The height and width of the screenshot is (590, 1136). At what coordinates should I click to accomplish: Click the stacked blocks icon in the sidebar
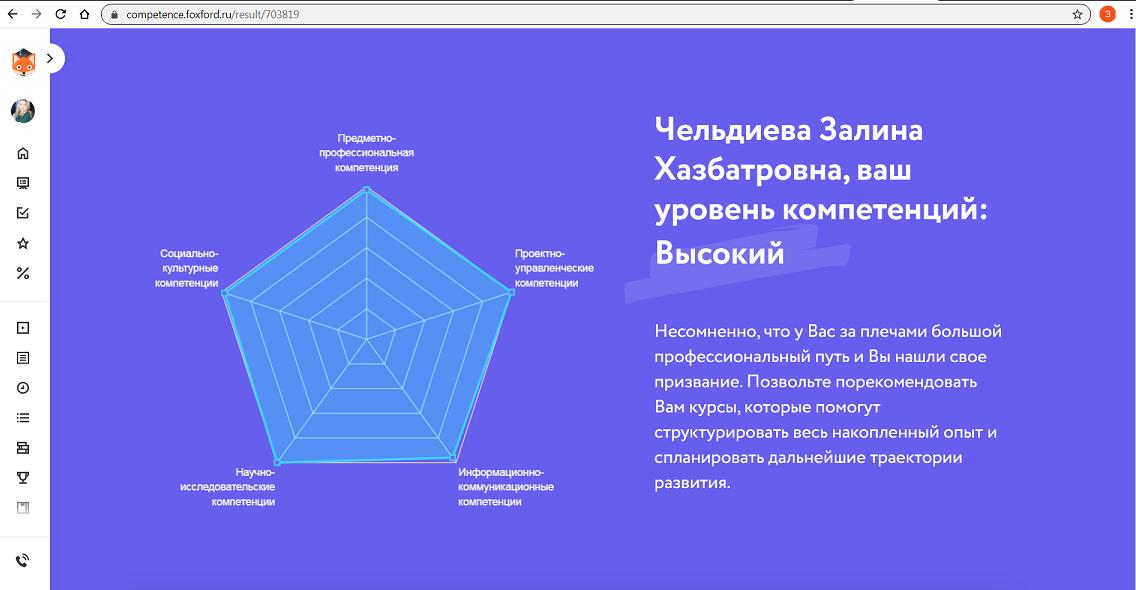coord(23,447)
